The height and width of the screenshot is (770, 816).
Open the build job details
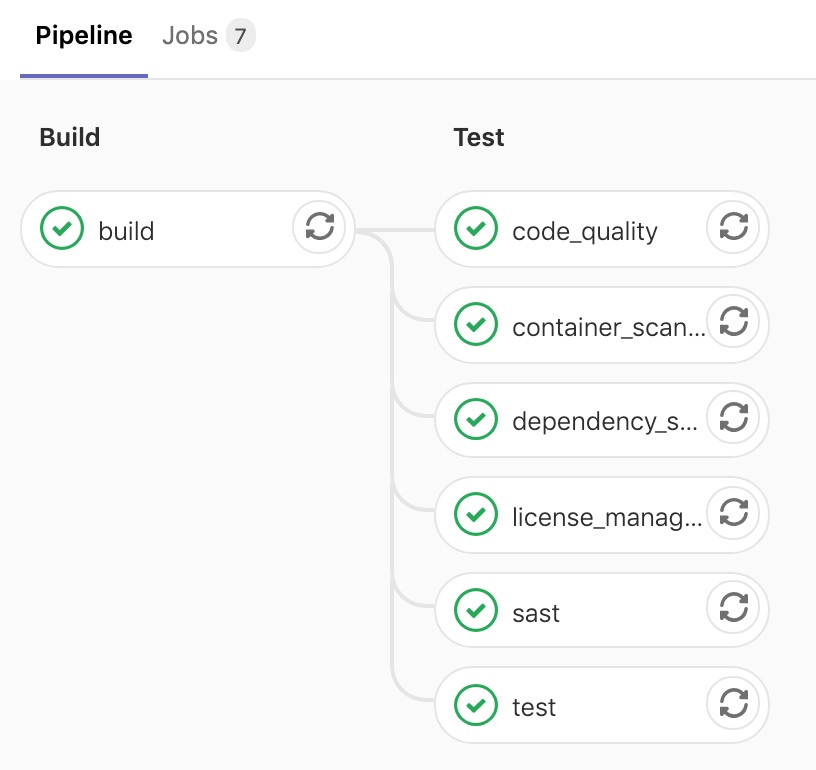(x=126, y=231)
